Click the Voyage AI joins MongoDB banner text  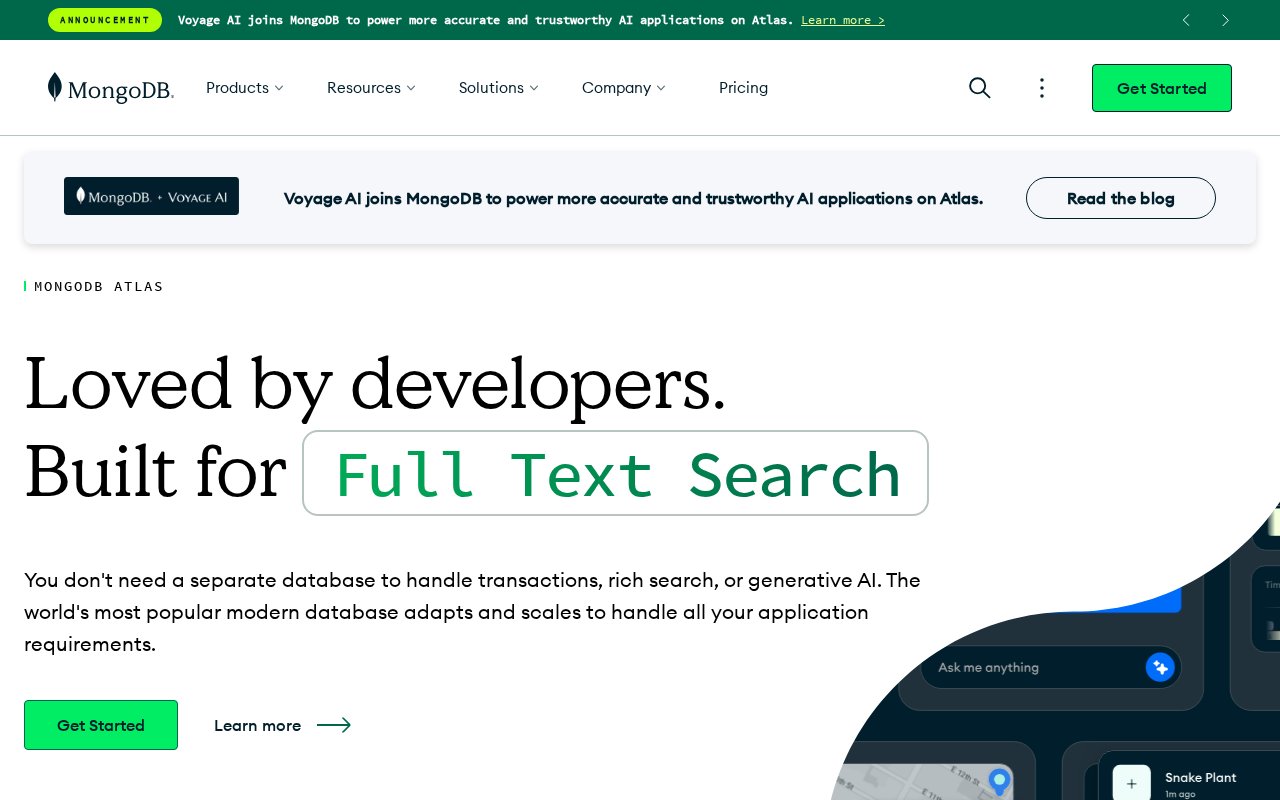pos(633,198)
